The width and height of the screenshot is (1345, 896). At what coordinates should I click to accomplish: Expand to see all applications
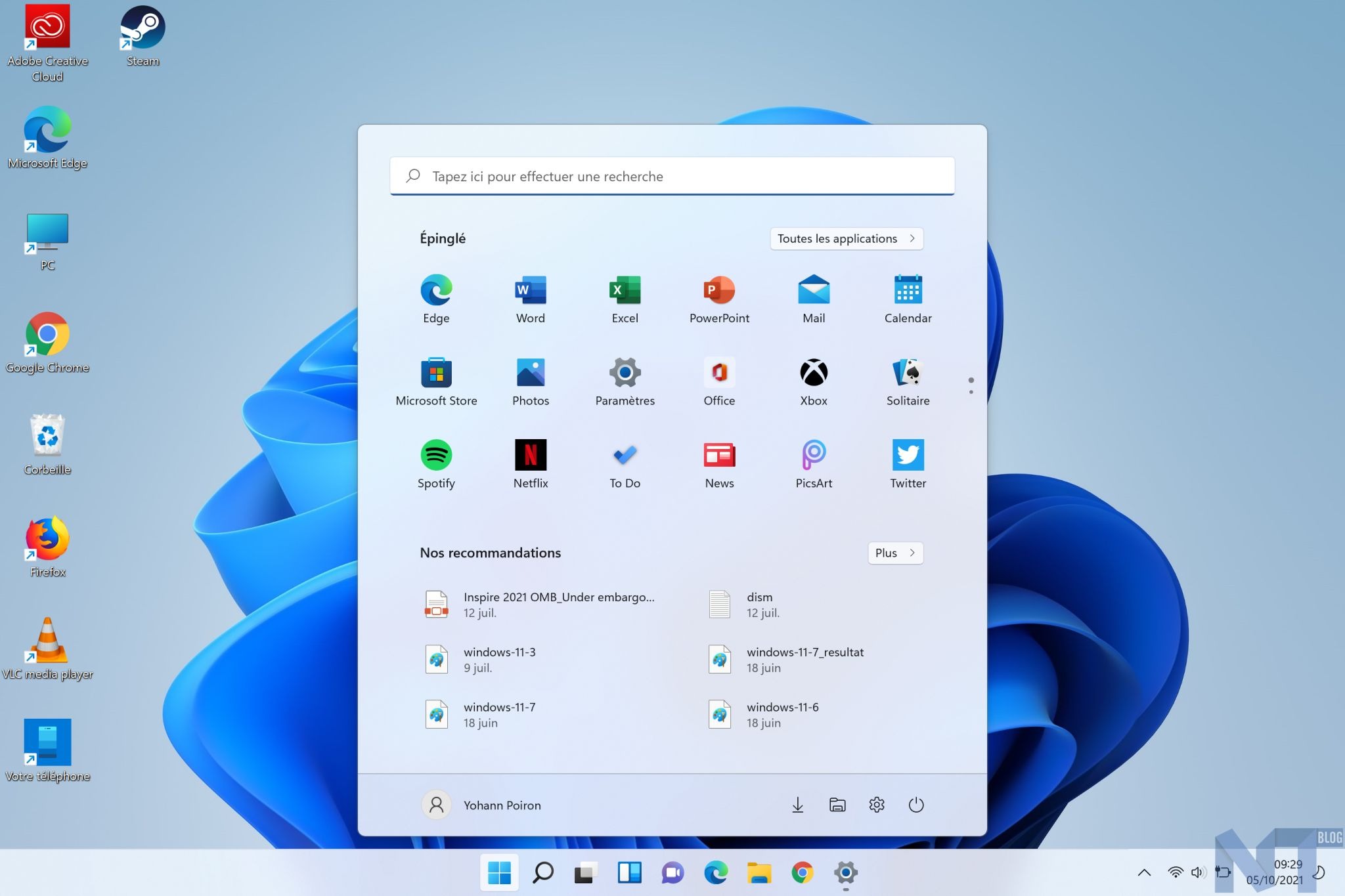click(x=846, y=238)
